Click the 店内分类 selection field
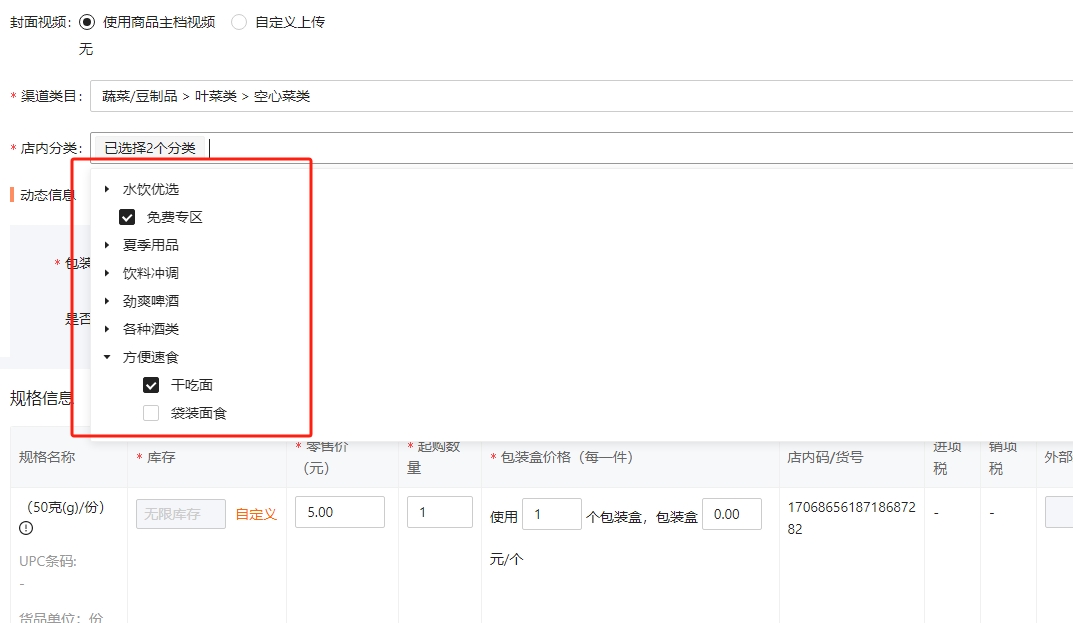The image size is (1073, 623). click(640, 148)
